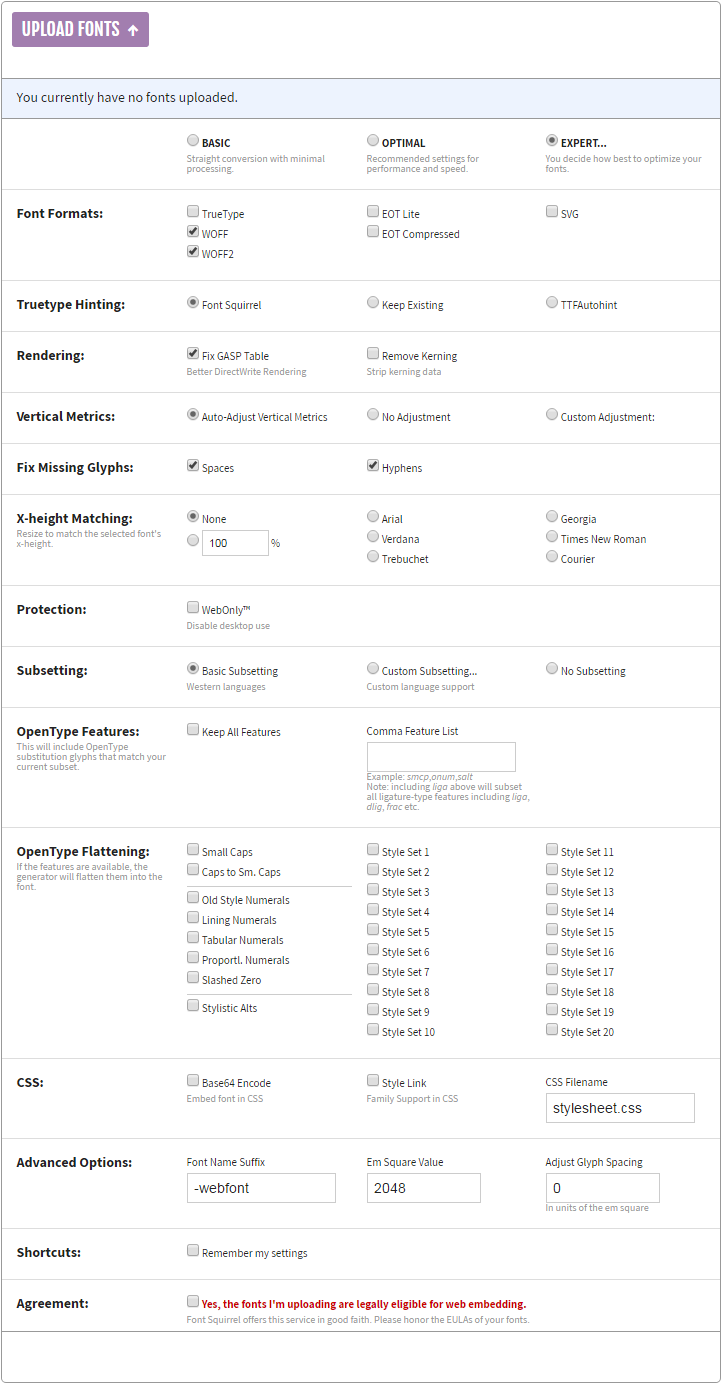Screen dimensions: 722x1384
Task: Select TTFAutohint for Truetype hinting
Action: click(x=552, y=303)
